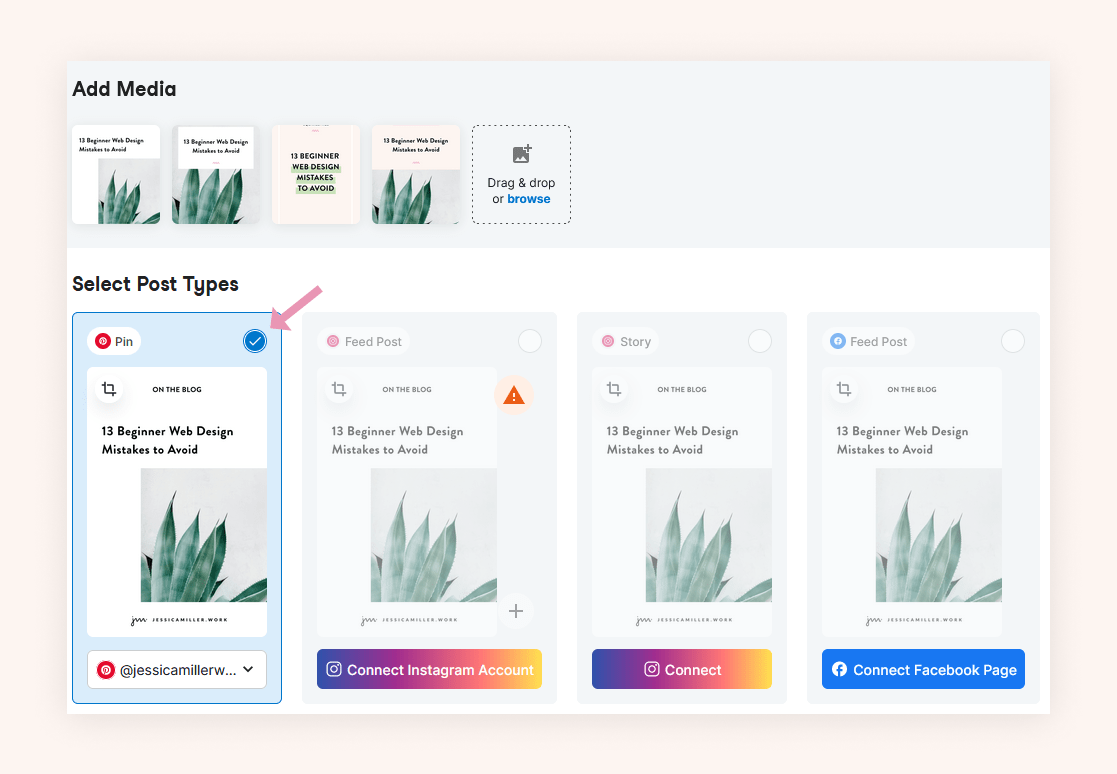Screen dimensions: 1117x774
Task: Click the Connect Facebook Page button
Action: tap(922, 669)
